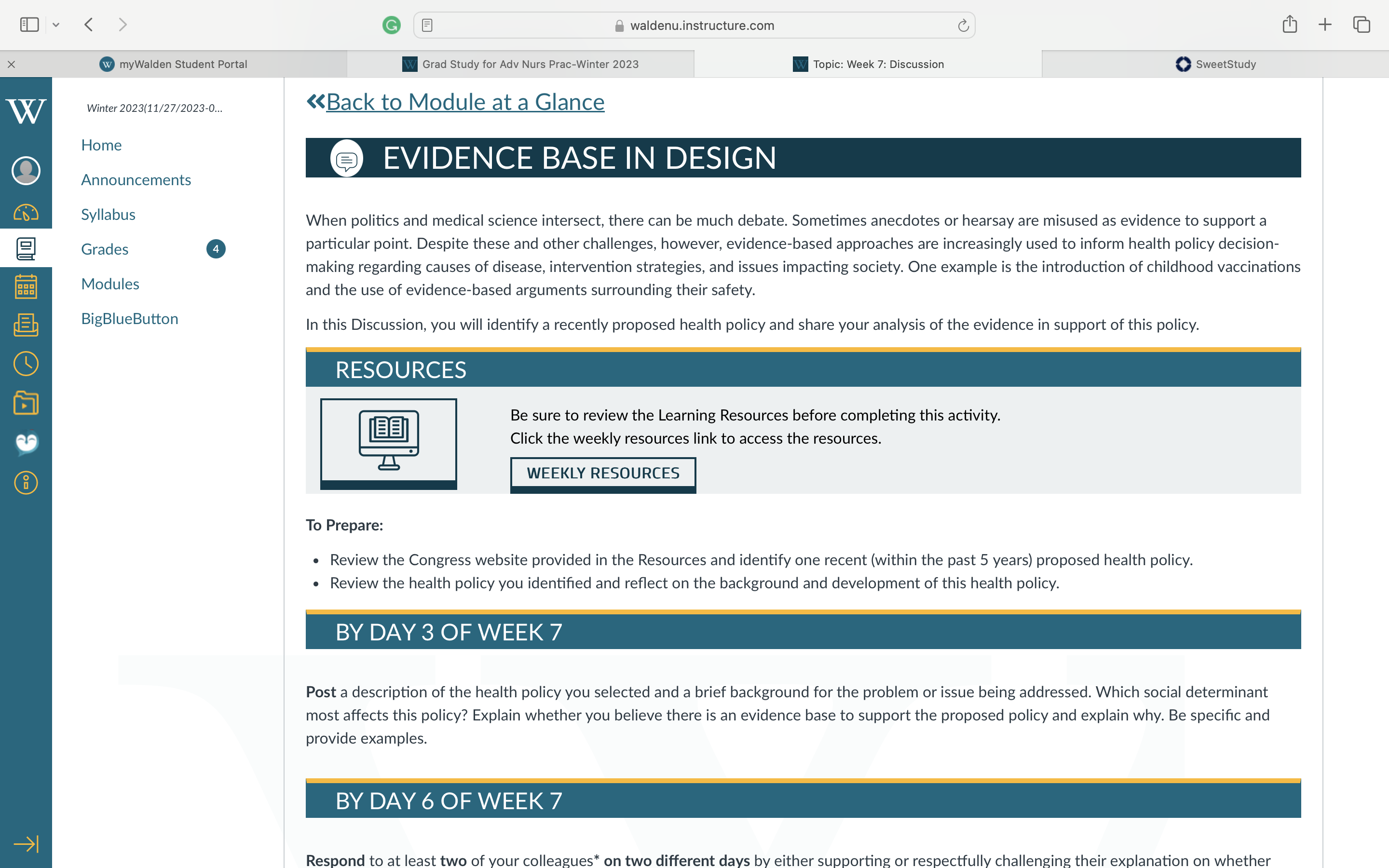The image size is (1389, 868).
Task: Open the Account profile avatar
Action: (x=26, y=171)
